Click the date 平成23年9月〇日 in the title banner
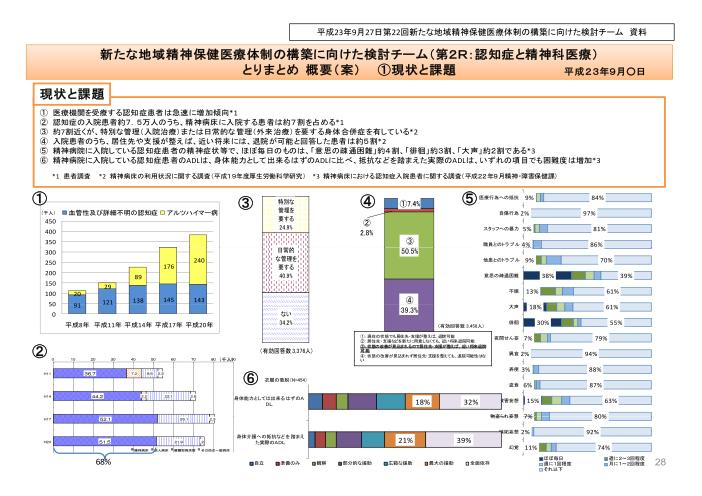Image resolution: width=702 pixels, height=496 pixels. click(604, 72)
